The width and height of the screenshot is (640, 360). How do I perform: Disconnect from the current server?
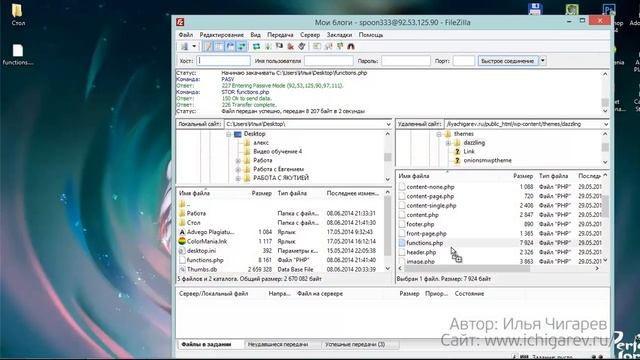click(x=291, y=47)
